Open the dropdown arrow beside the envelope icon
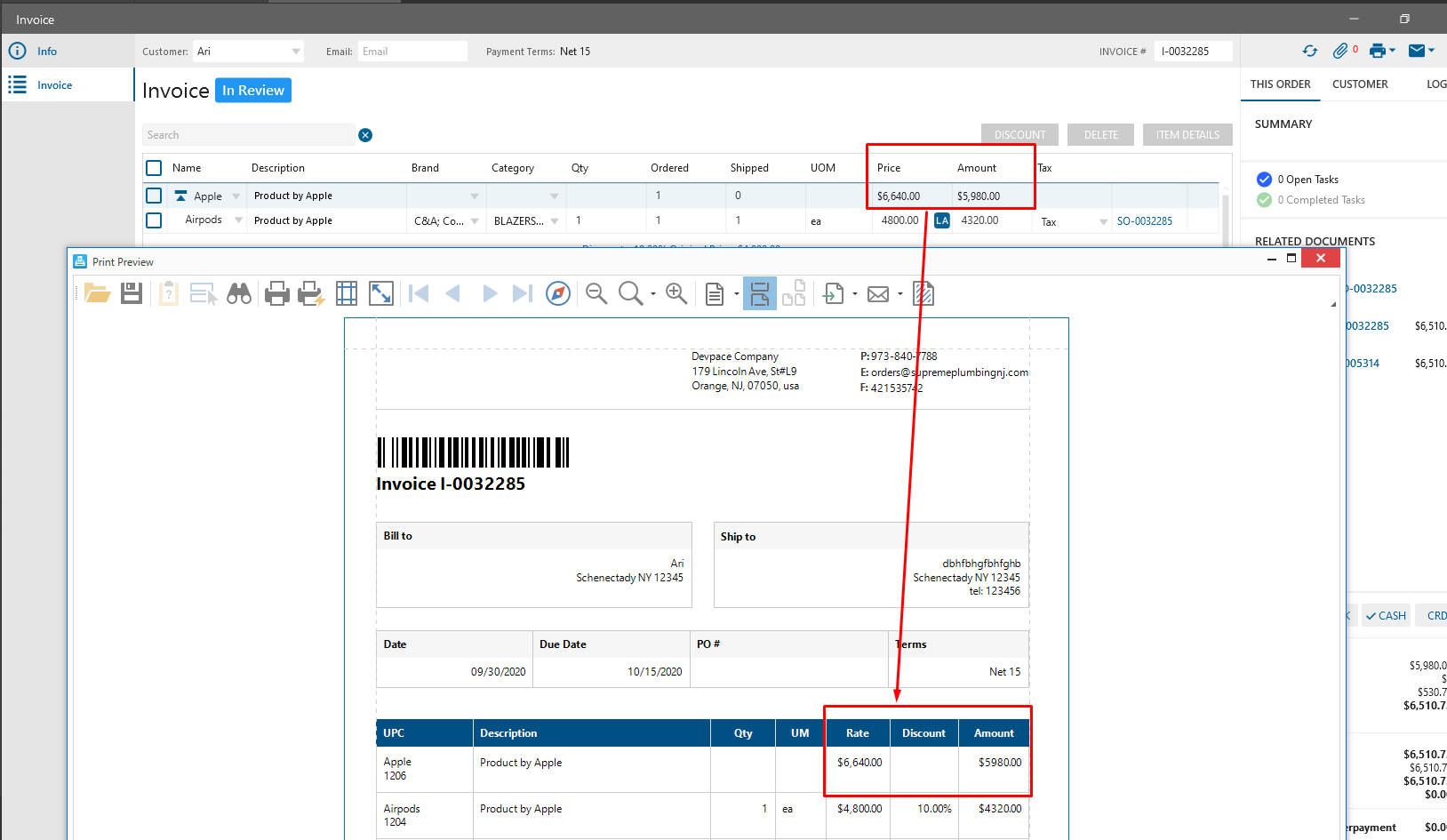1447x840 pixels. (1432, 51)
